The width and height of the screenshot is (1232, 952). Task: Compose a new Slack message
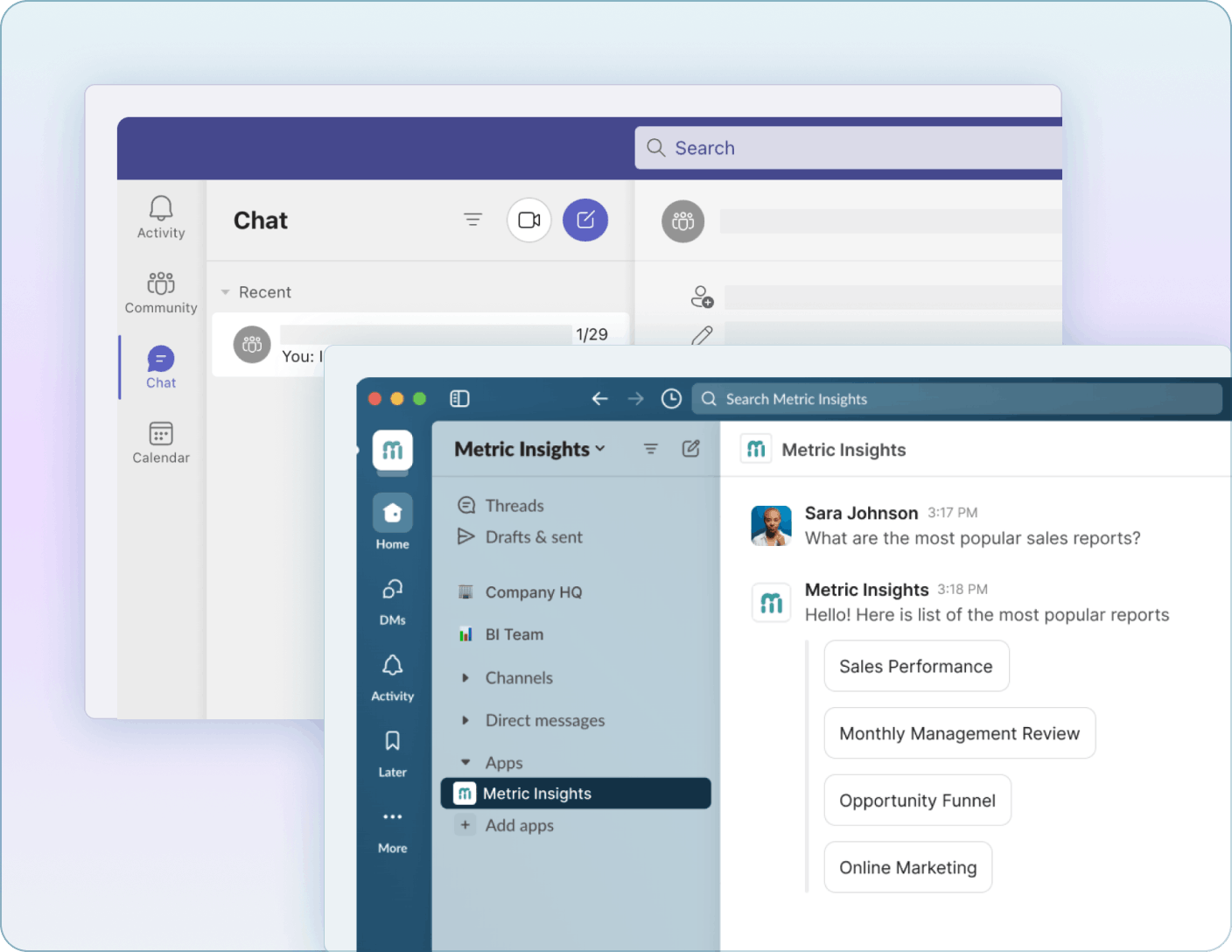pyautogui.click(x=690, y=448)
